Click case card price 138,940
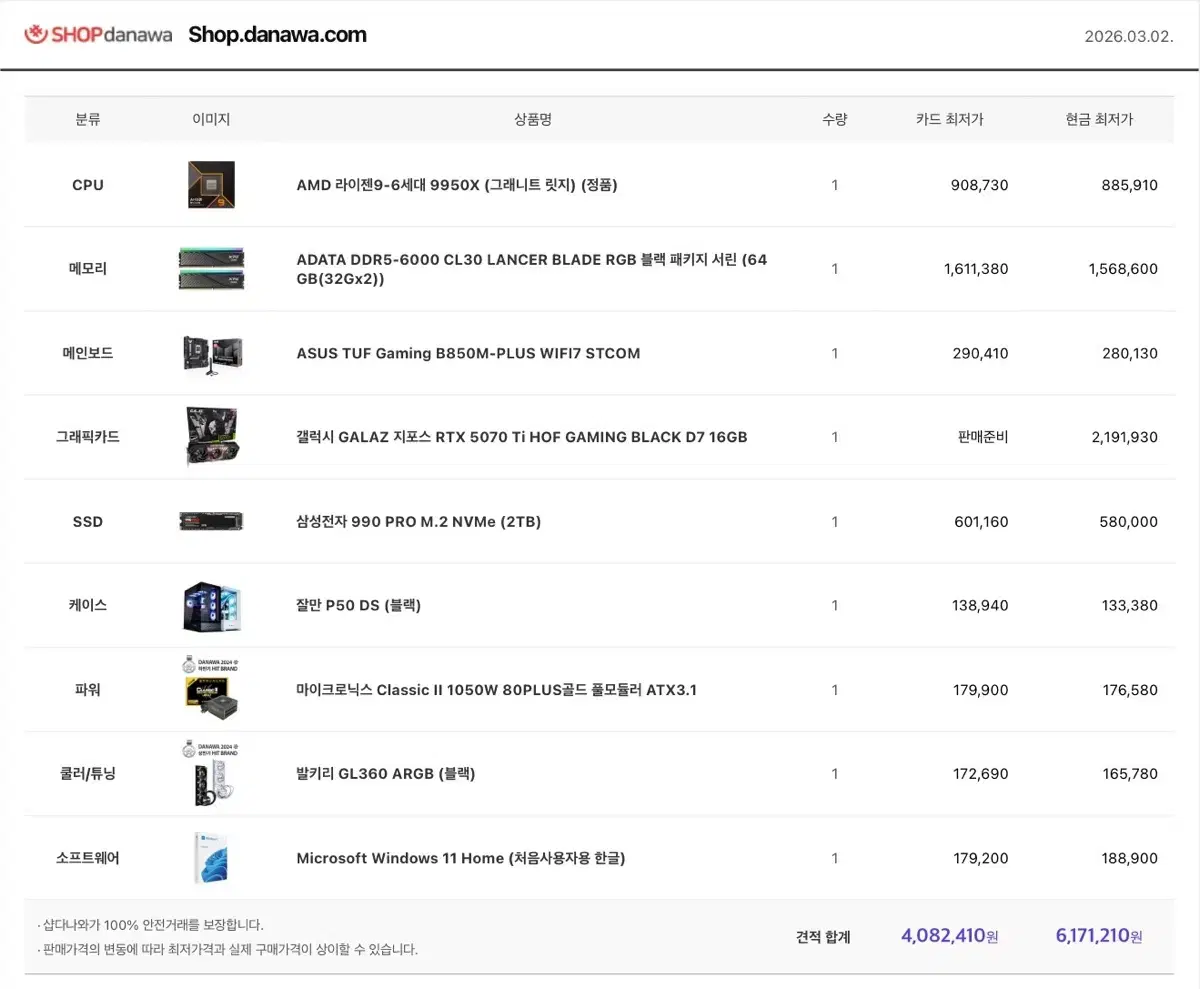 click(x=980, y=606)
